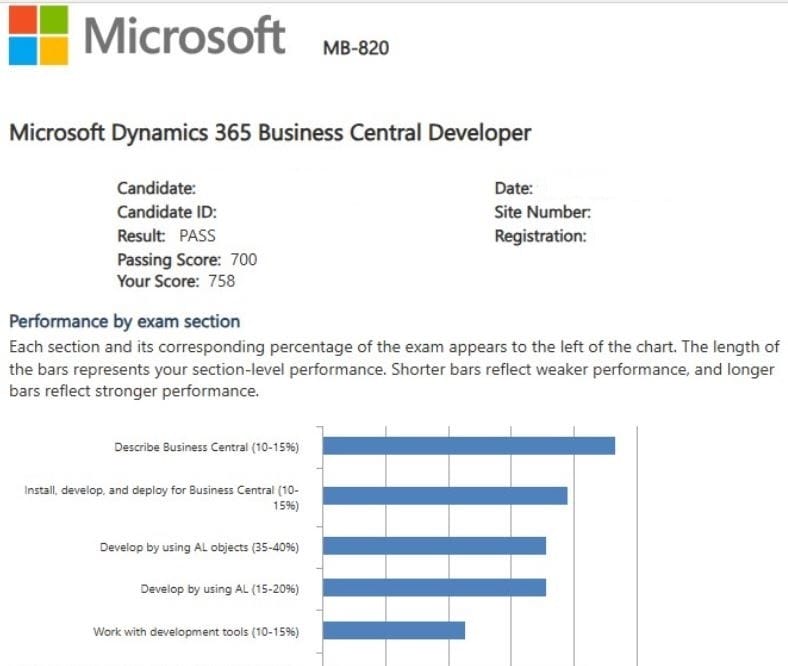
Task: Click the Work with development tools label
Action: [195, 632]
